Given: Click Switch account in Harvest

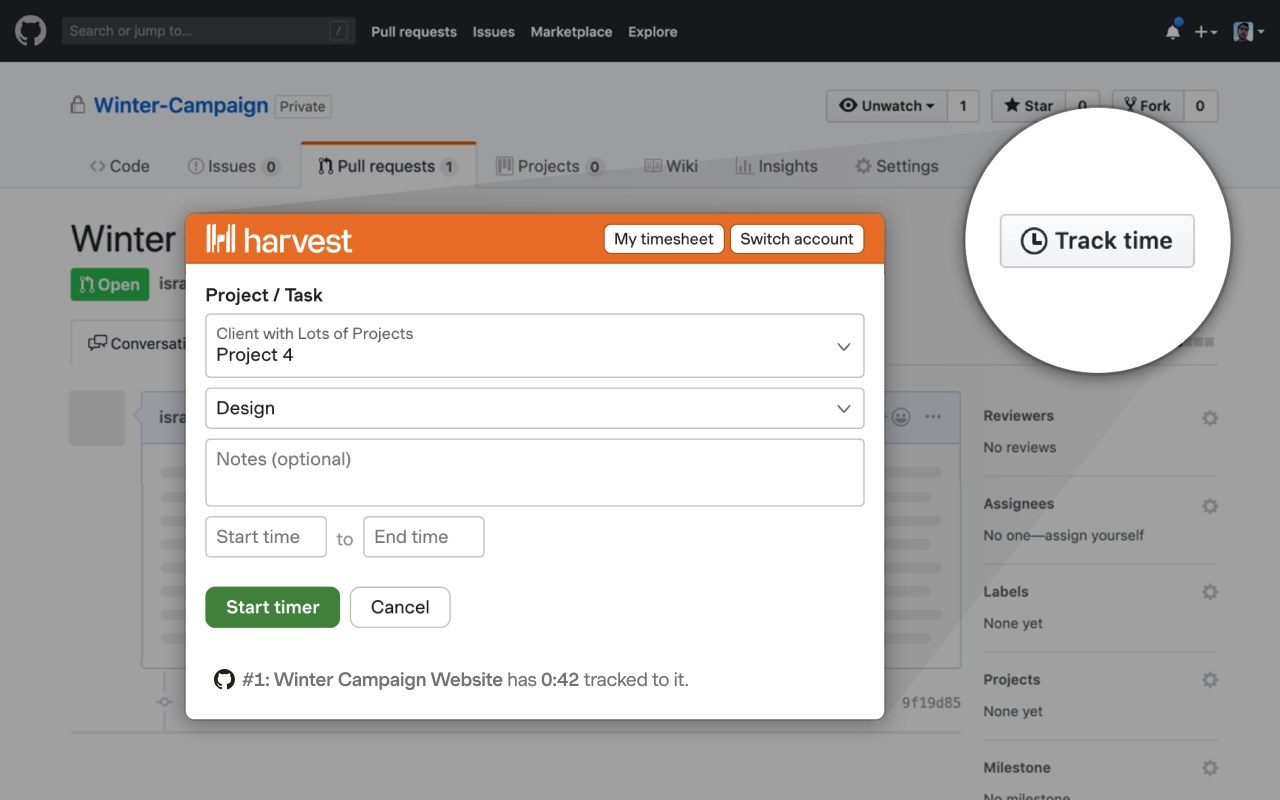Looking at the screenshot, I should coord(797,239).
